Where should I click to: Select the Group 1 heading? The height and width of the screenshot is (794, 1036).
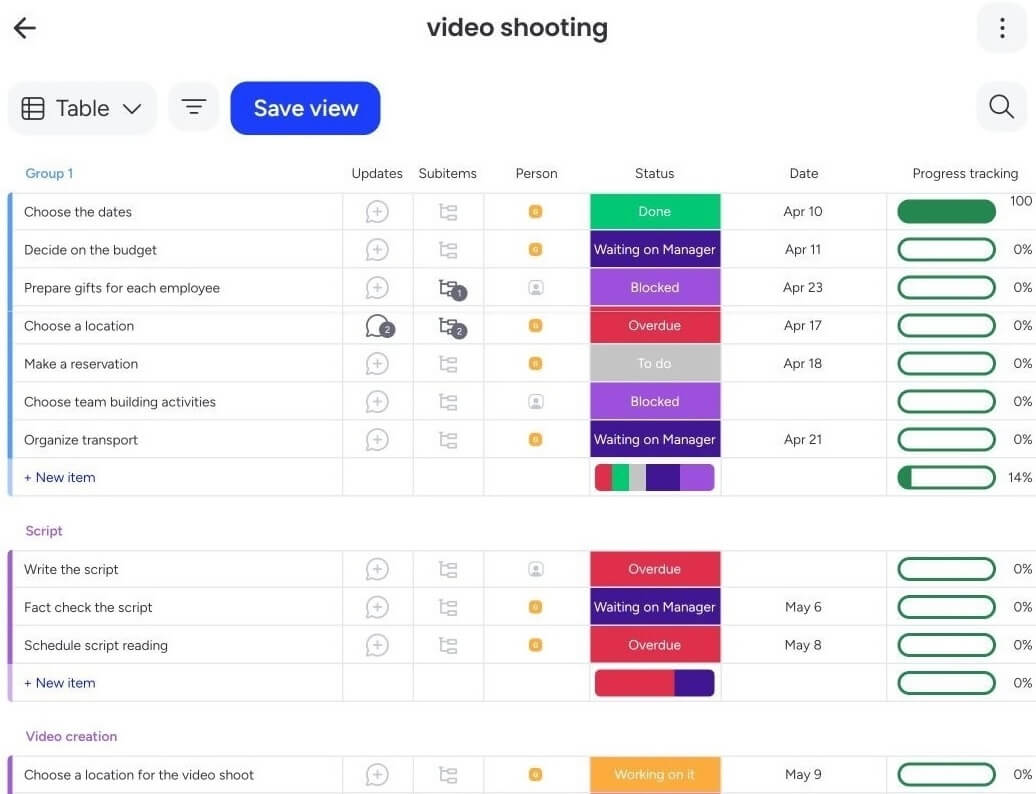tap(49, 173)
